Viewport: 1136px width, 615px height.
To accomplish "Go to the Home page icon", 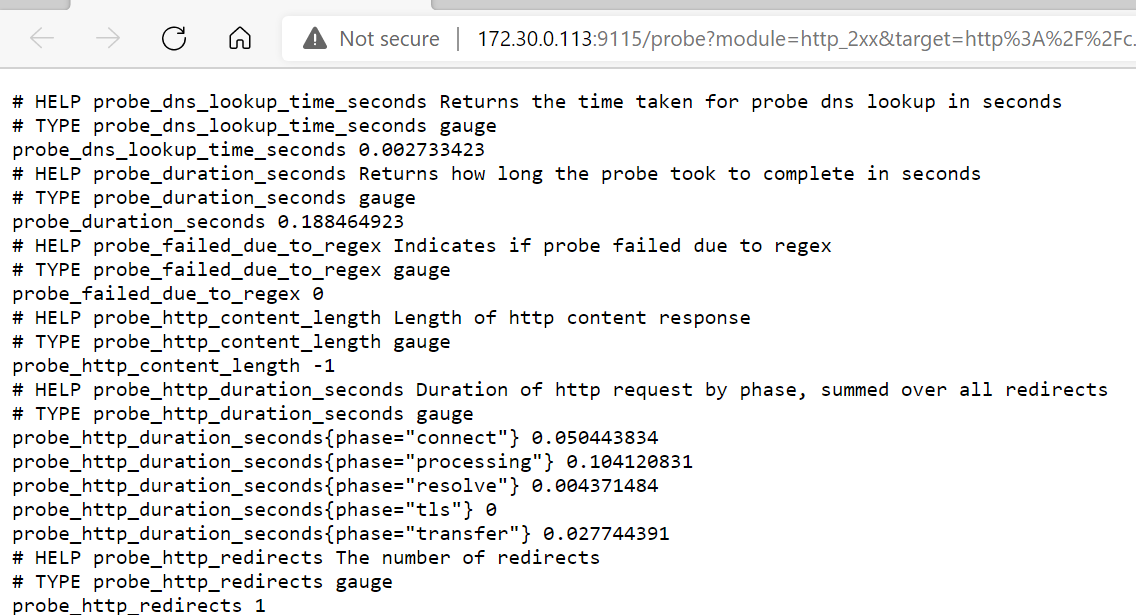I will (x=240, y=39).
